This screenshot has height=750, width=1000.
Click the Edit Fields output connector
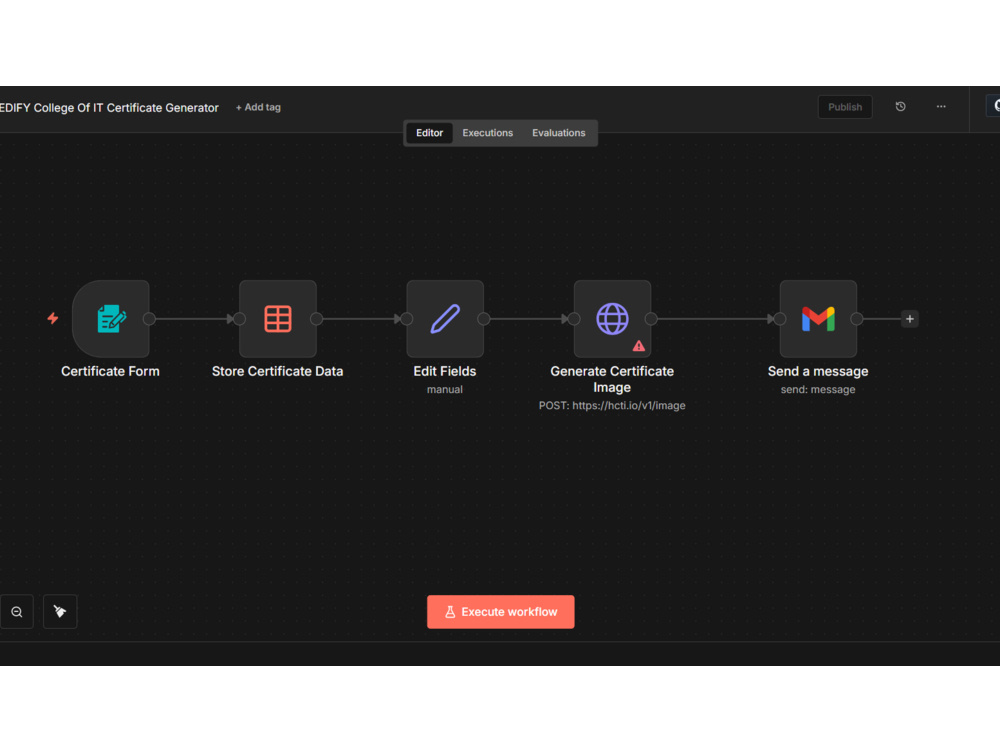click(x=483, y=319)
